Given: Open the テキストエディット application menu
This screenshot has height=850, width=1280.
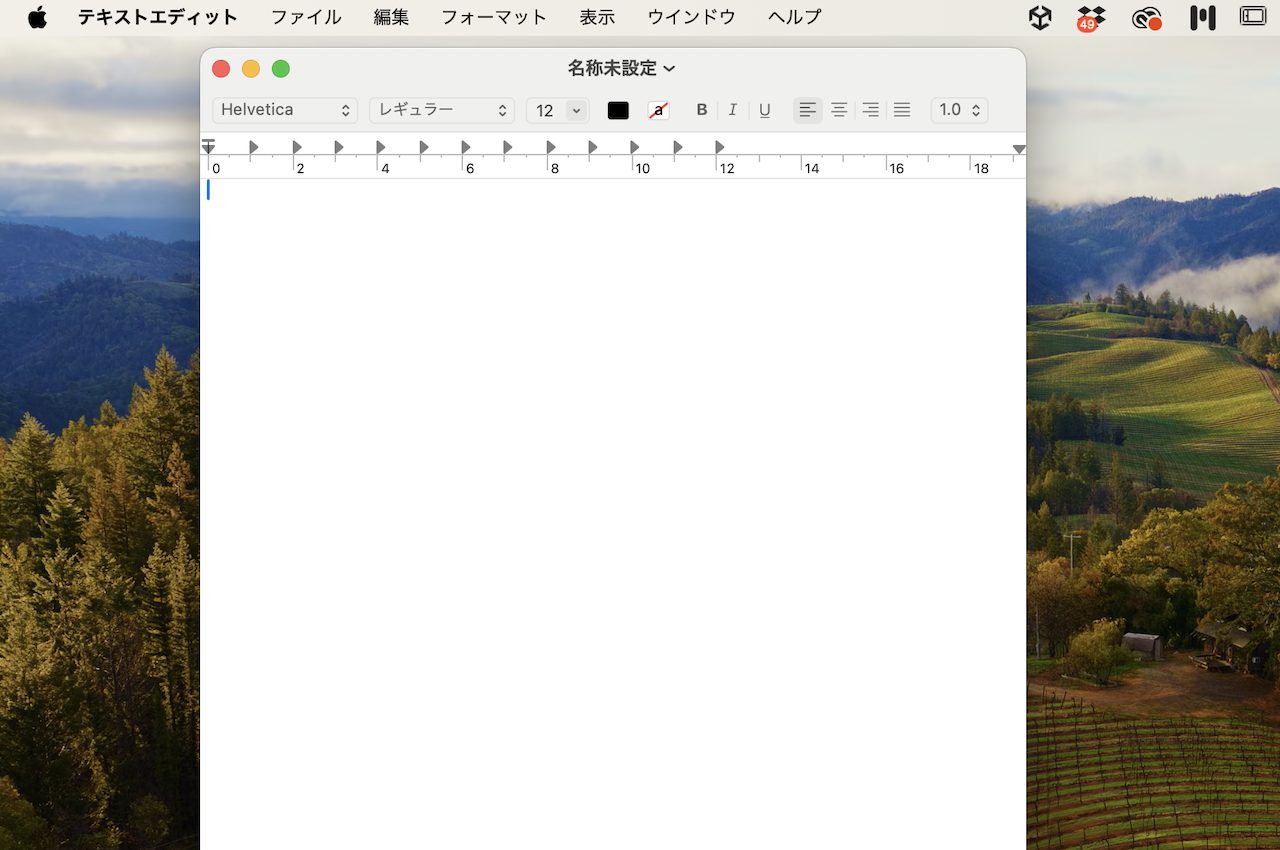Looking at the screenshot, I should [x=158, y=17].
